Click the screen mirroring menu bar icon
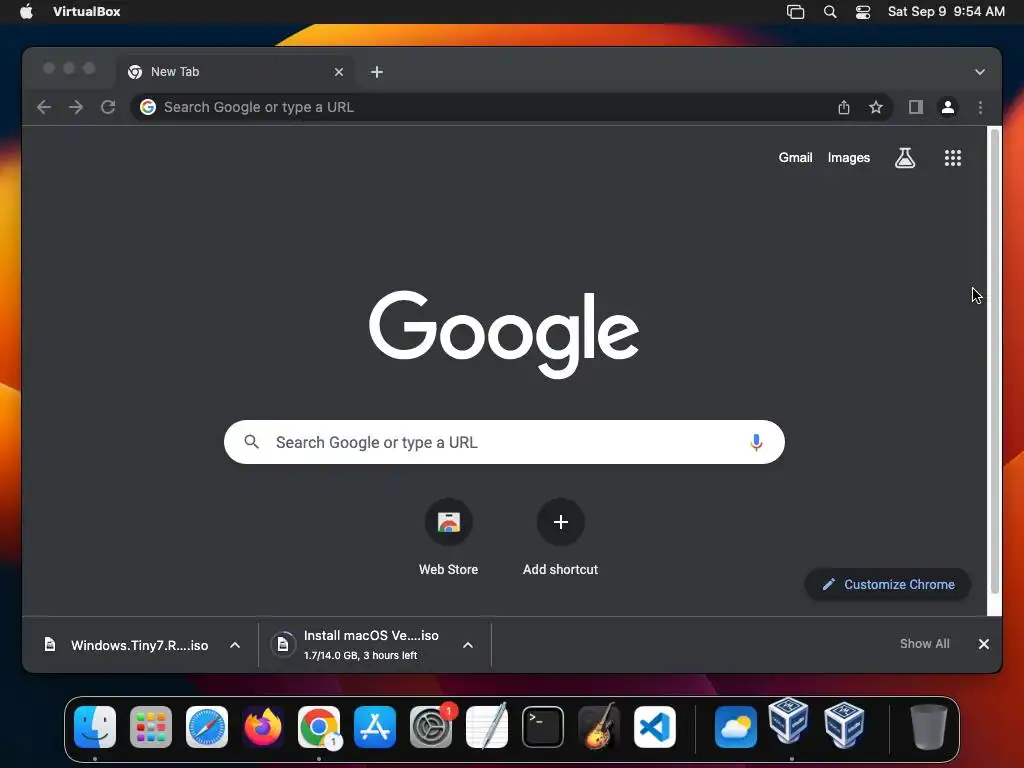The image size is (1024, 768). point(795,12)
